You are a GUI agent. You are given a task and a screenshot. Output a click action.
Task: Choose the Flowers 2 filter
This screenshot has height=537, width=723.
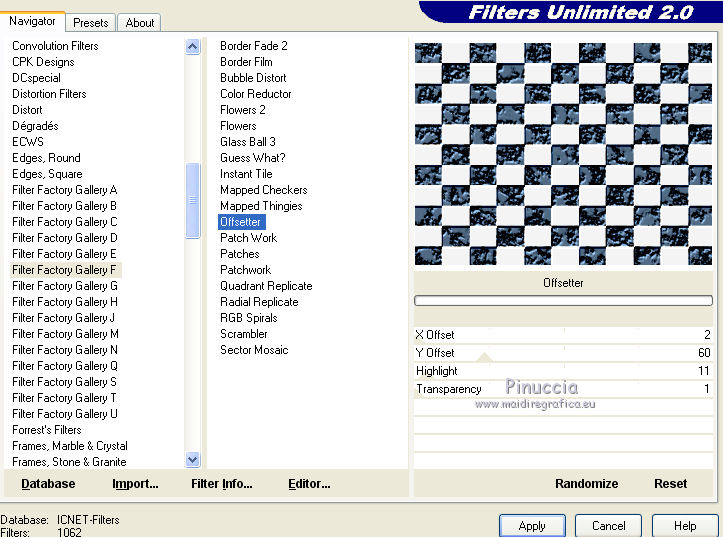click(x=243, y=110)
